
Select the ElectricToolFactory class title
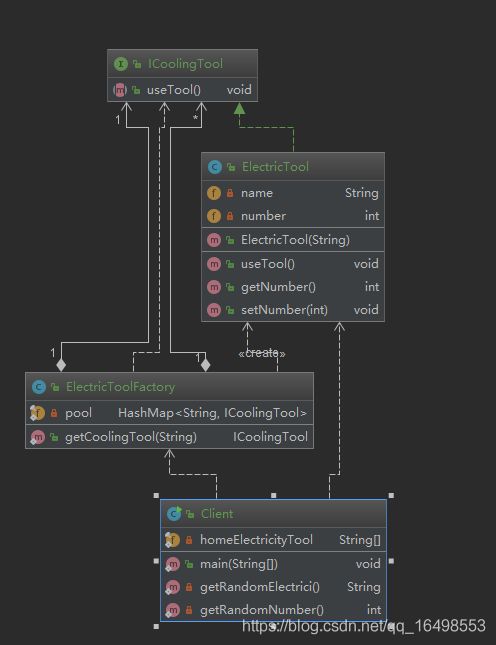click(x=121, y=387)
